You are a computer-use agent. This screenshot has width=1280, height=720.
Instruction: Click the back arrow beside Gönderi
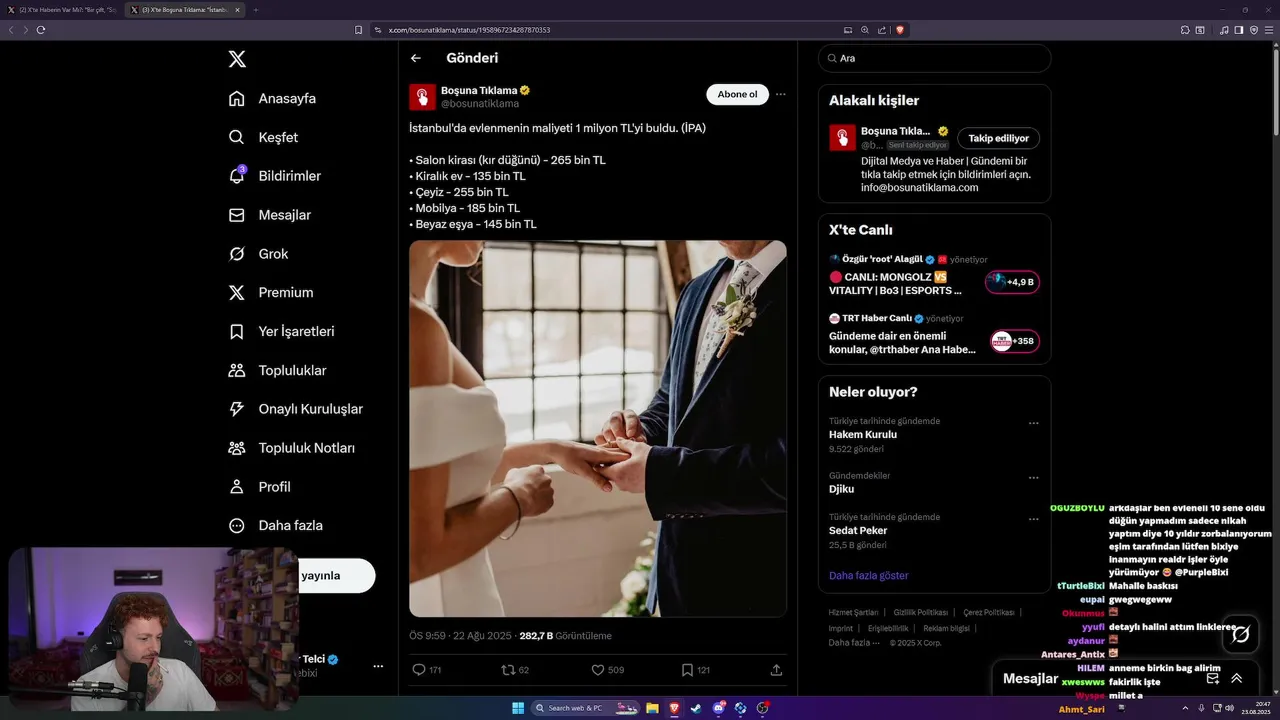click(x=416, y=58)
